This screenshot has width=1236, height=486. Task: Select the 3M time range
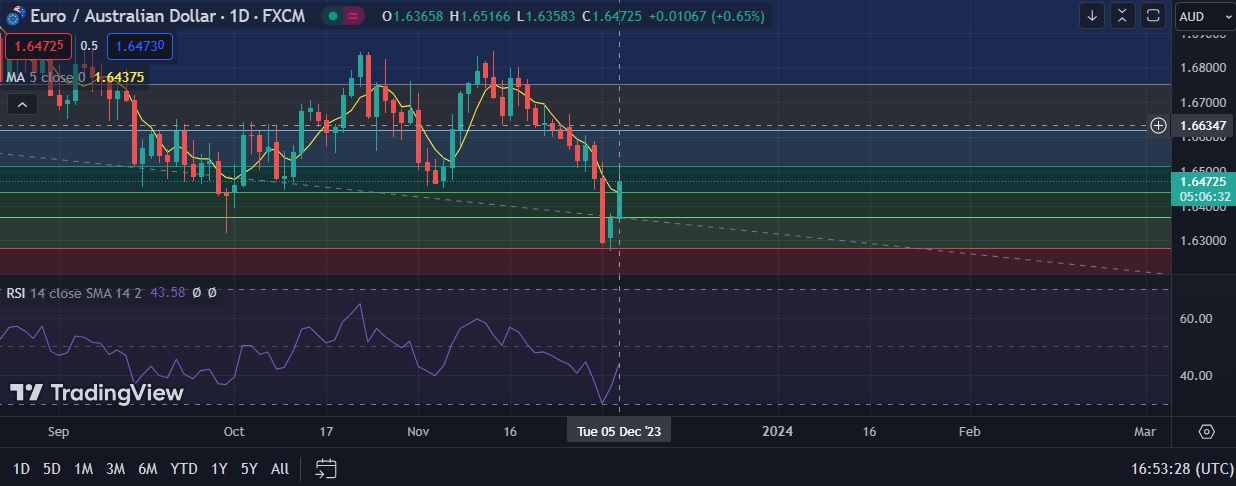tap(115, 468)
